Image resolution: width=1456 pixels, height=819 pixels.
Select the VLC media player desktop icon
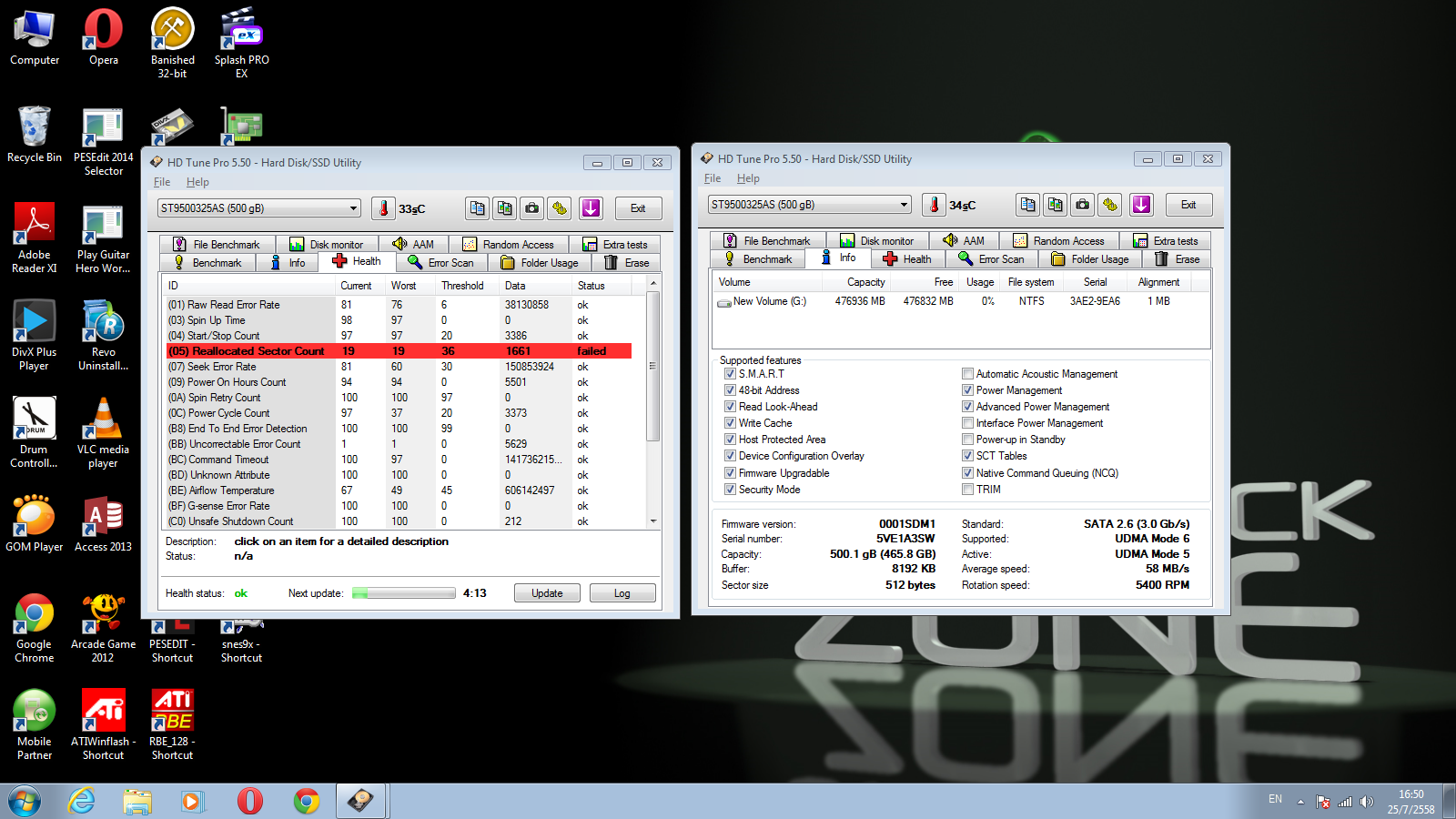coord(104,433)
